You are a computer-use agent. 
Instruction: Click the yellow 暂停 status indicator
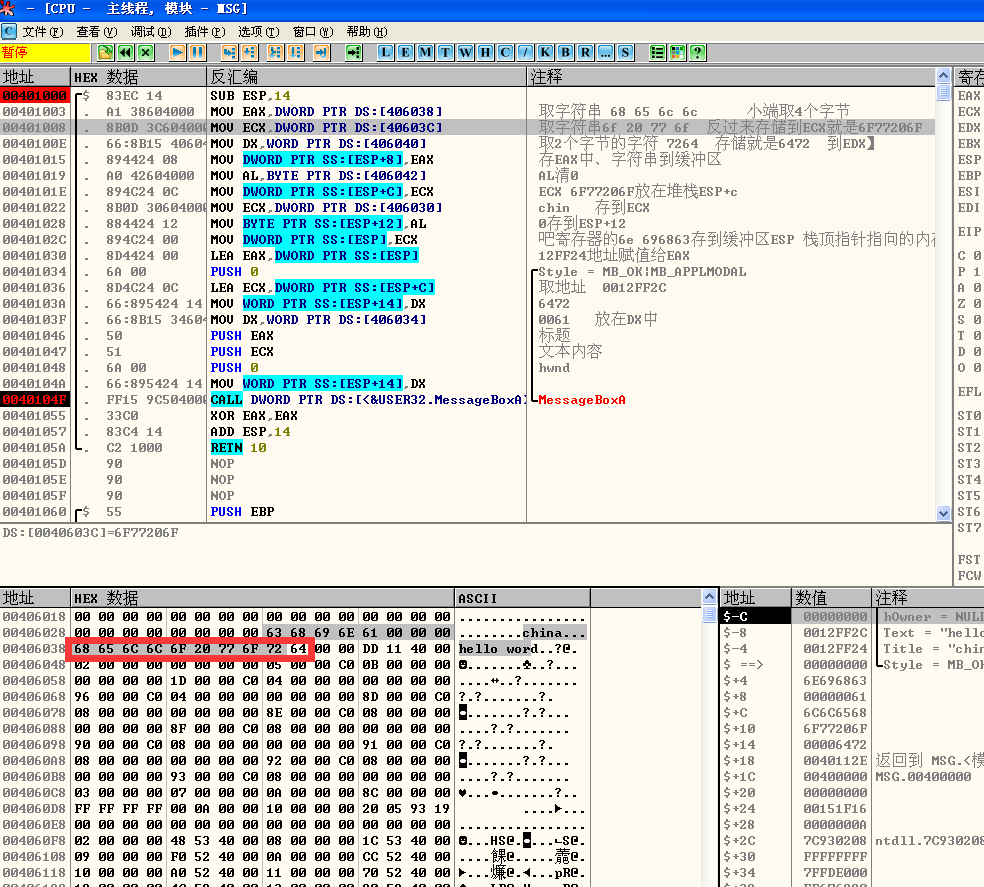45,53
